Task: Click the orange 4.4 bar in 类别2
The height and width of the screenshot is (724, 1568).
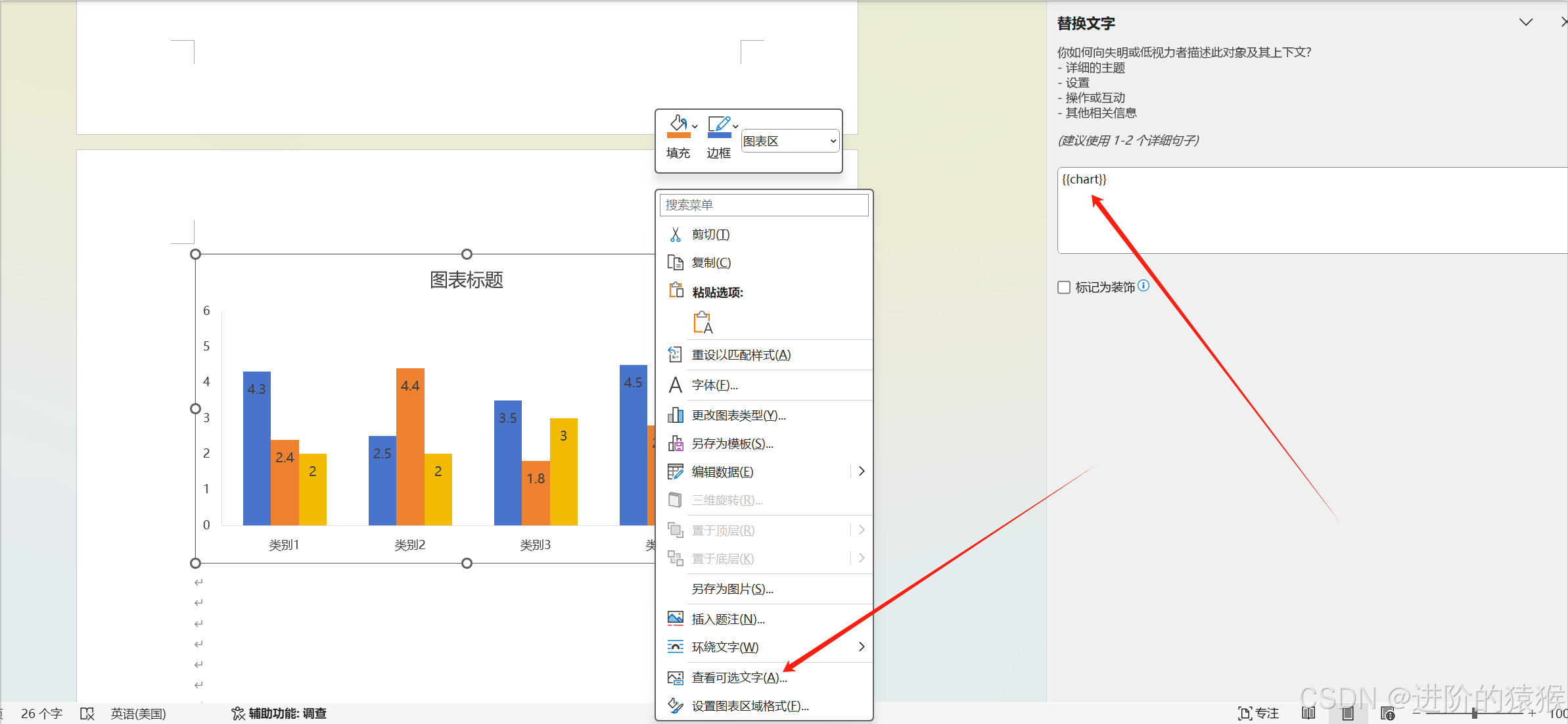Action: (x=410, y=446)
